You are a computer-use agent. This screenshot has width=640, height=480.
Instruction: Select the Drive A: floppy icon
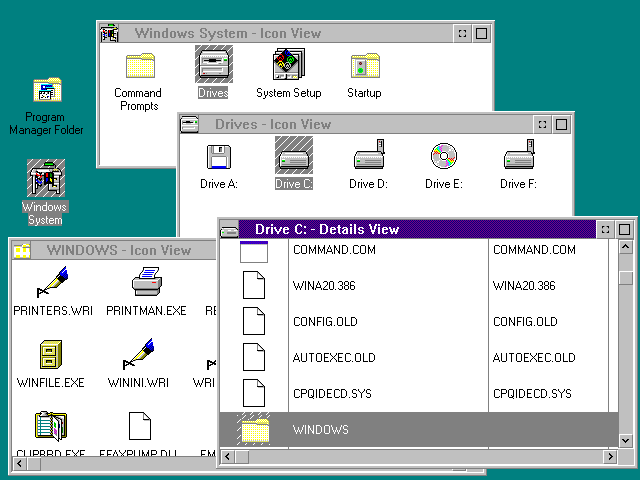[218, 158]
